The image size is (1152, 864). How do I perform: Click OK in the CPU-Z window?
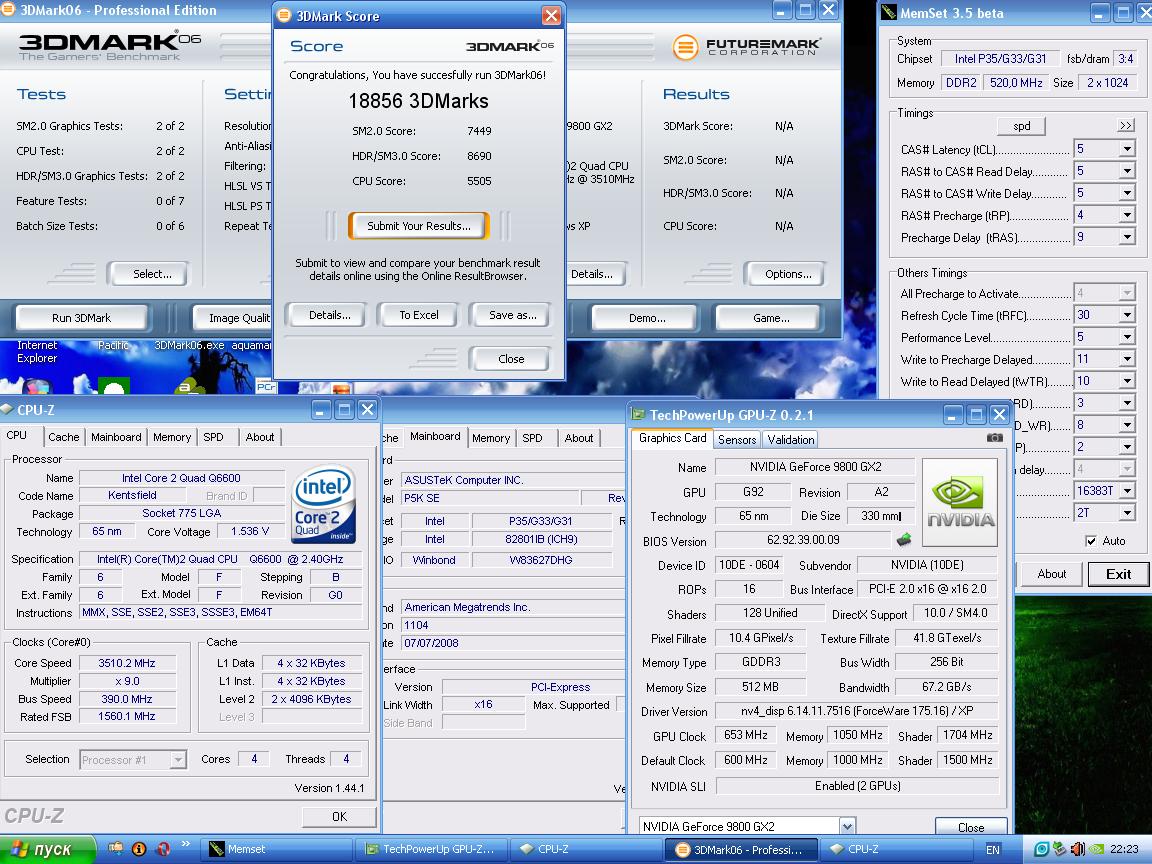click(339, 816)
